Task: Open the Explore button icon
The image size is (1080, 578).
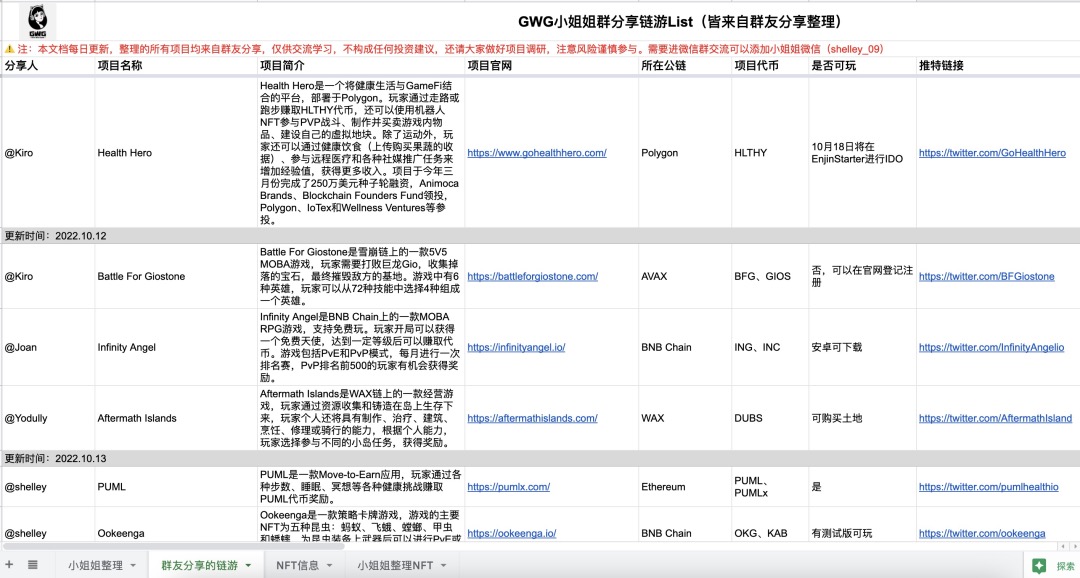Action: tap(1039, 566)
